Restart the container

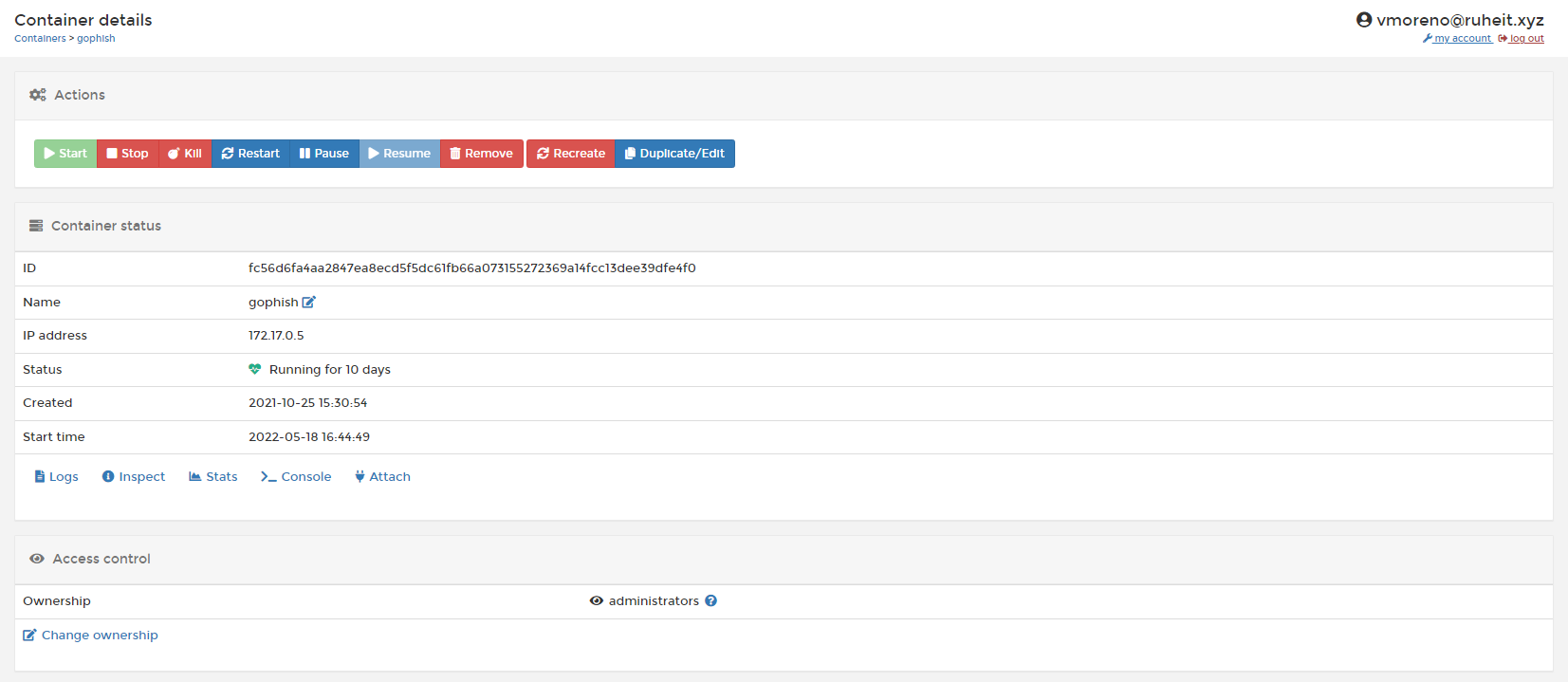[250, 154]
